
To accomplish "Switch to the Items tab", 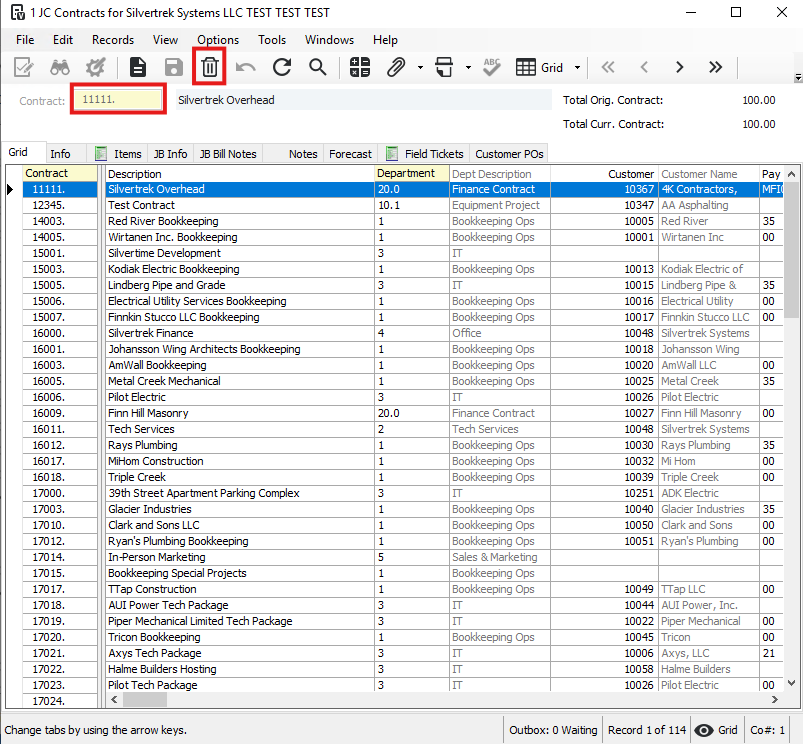I will (x=119, y=154).
